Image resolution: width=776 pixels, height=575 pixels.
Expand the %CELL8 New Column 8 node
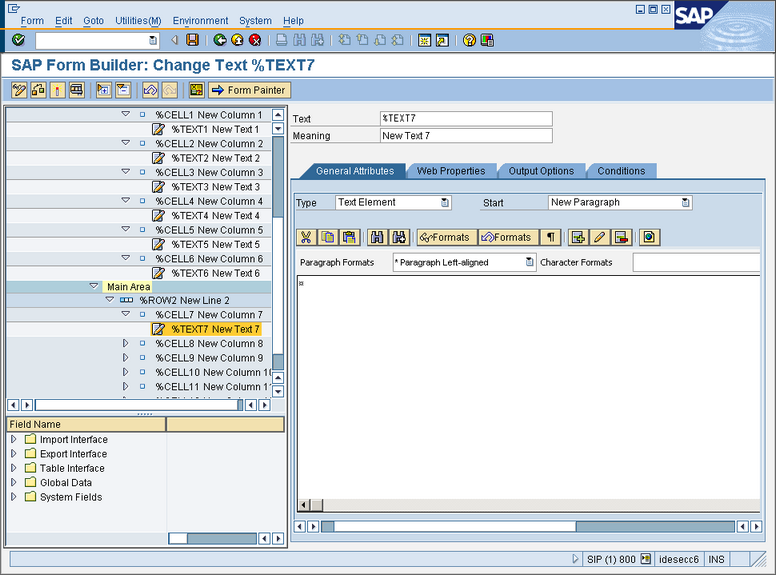[x=125, y=343]
